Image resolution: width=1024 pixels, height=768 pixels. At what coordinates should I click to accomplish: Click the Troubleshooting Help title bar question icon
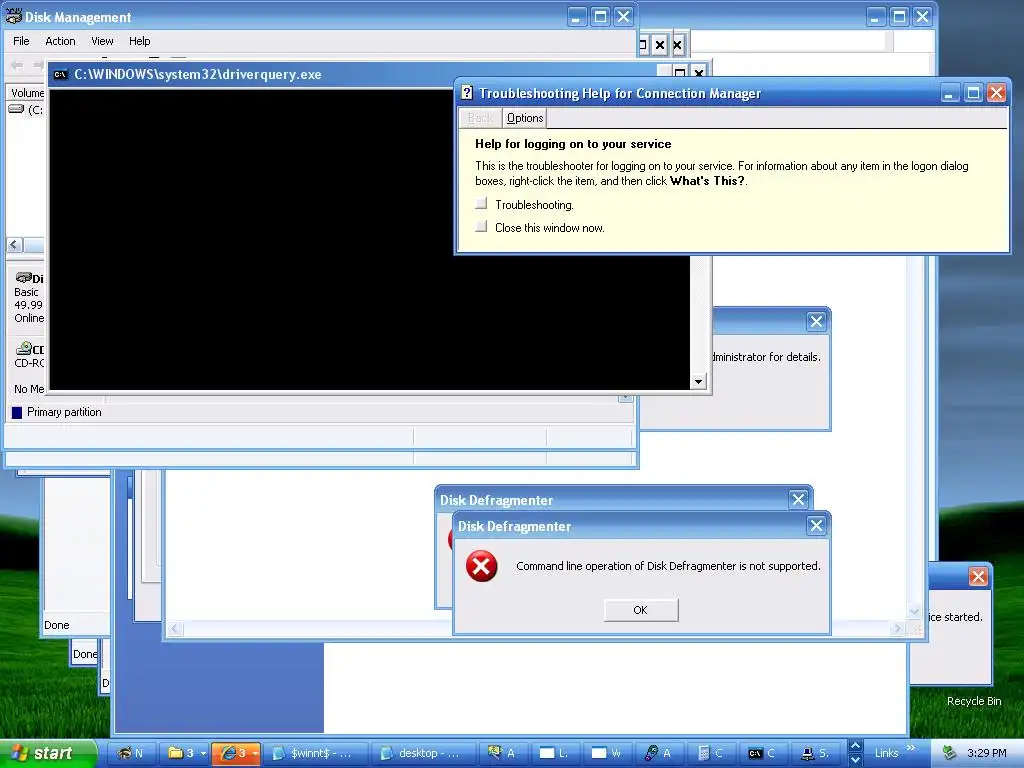pos(467,93)
